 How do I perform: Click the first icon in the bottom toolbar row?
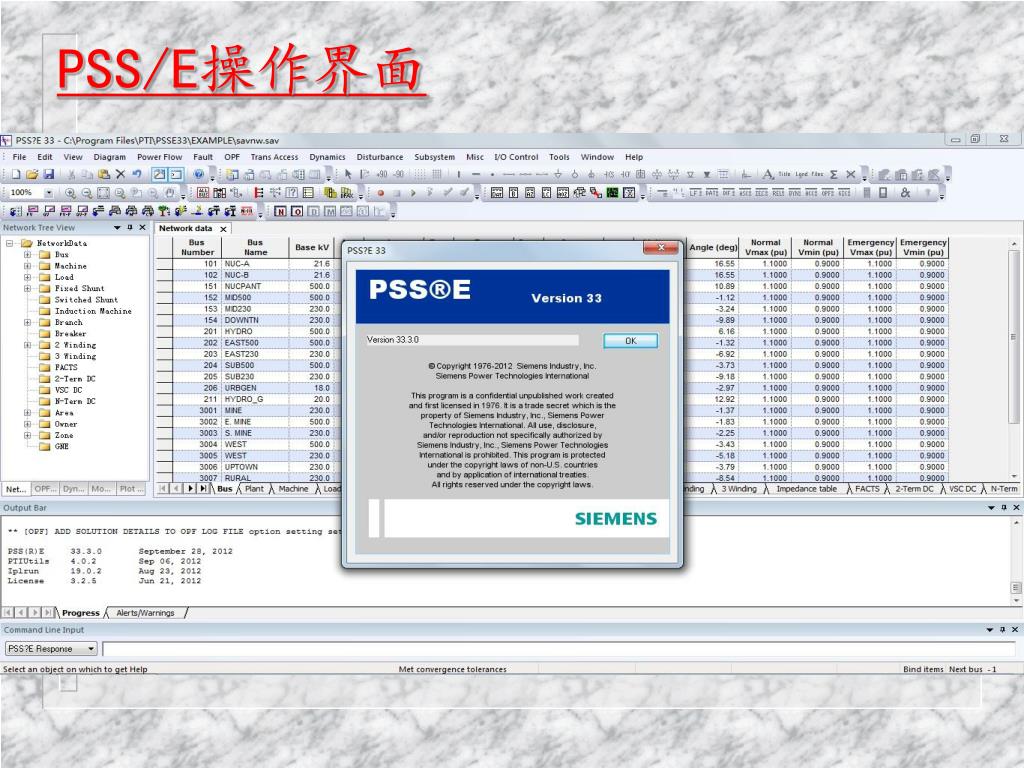click(16, 211)
